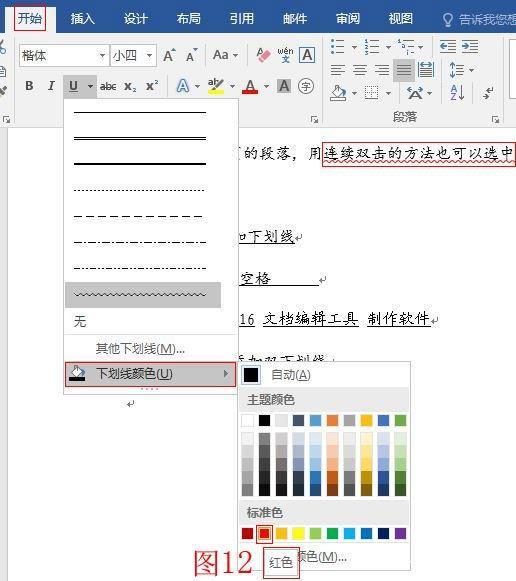The width and height of the screenshot is (516, 581).
Task: Click the phonetic guide wén icon
Action: (x=285, y=55)
